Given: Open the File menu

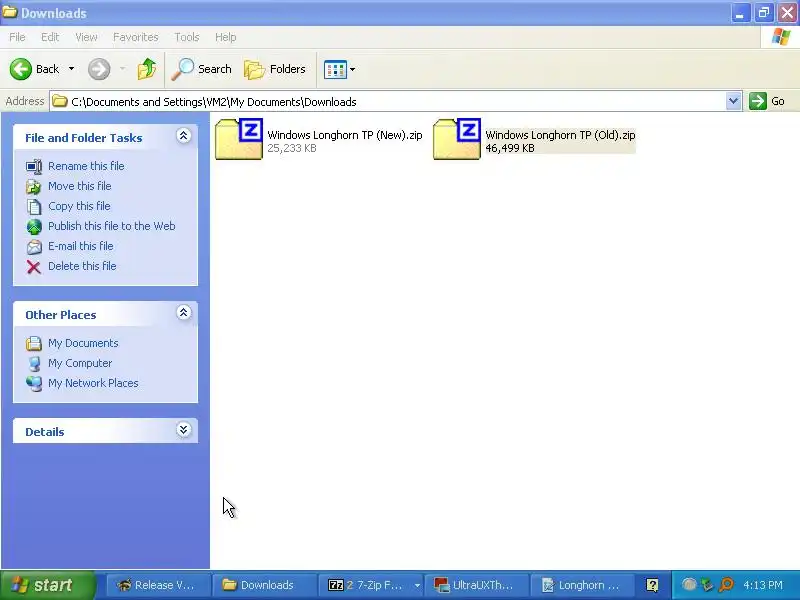Looking at the screenshot, I should click(x=17, y=37).
